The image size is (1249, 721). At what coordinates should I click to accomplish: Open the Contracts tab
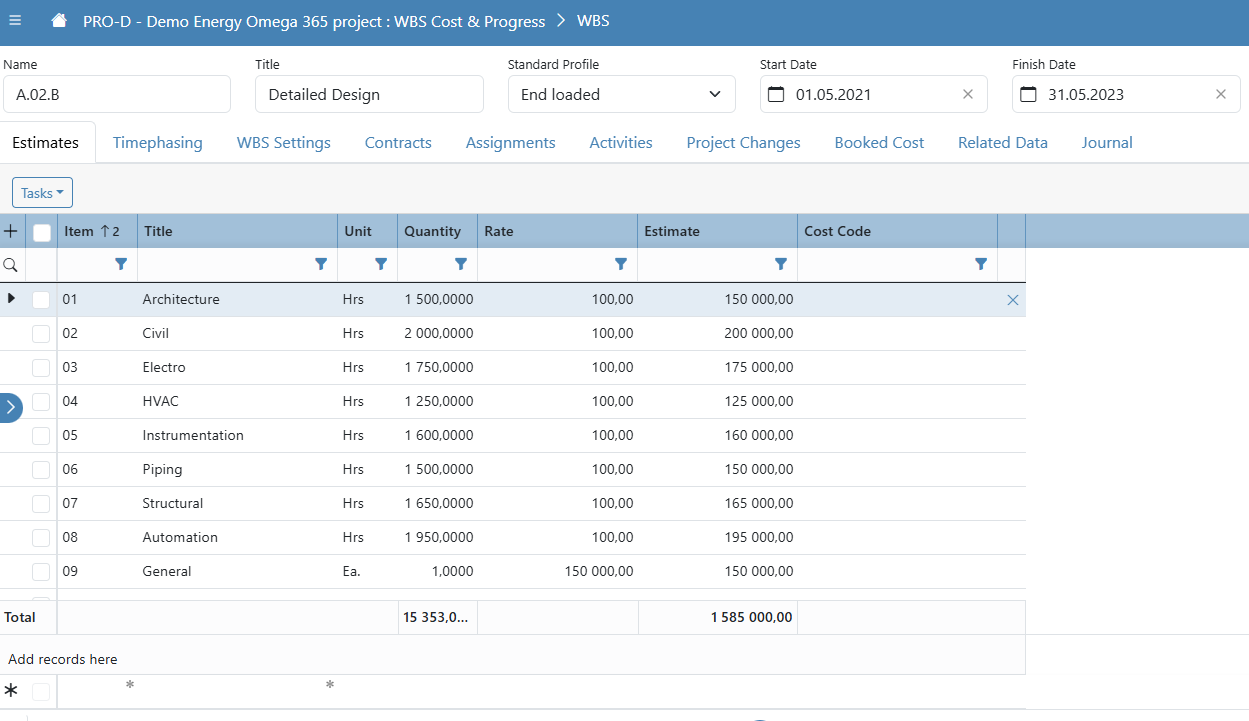click(x=398, y=143)
